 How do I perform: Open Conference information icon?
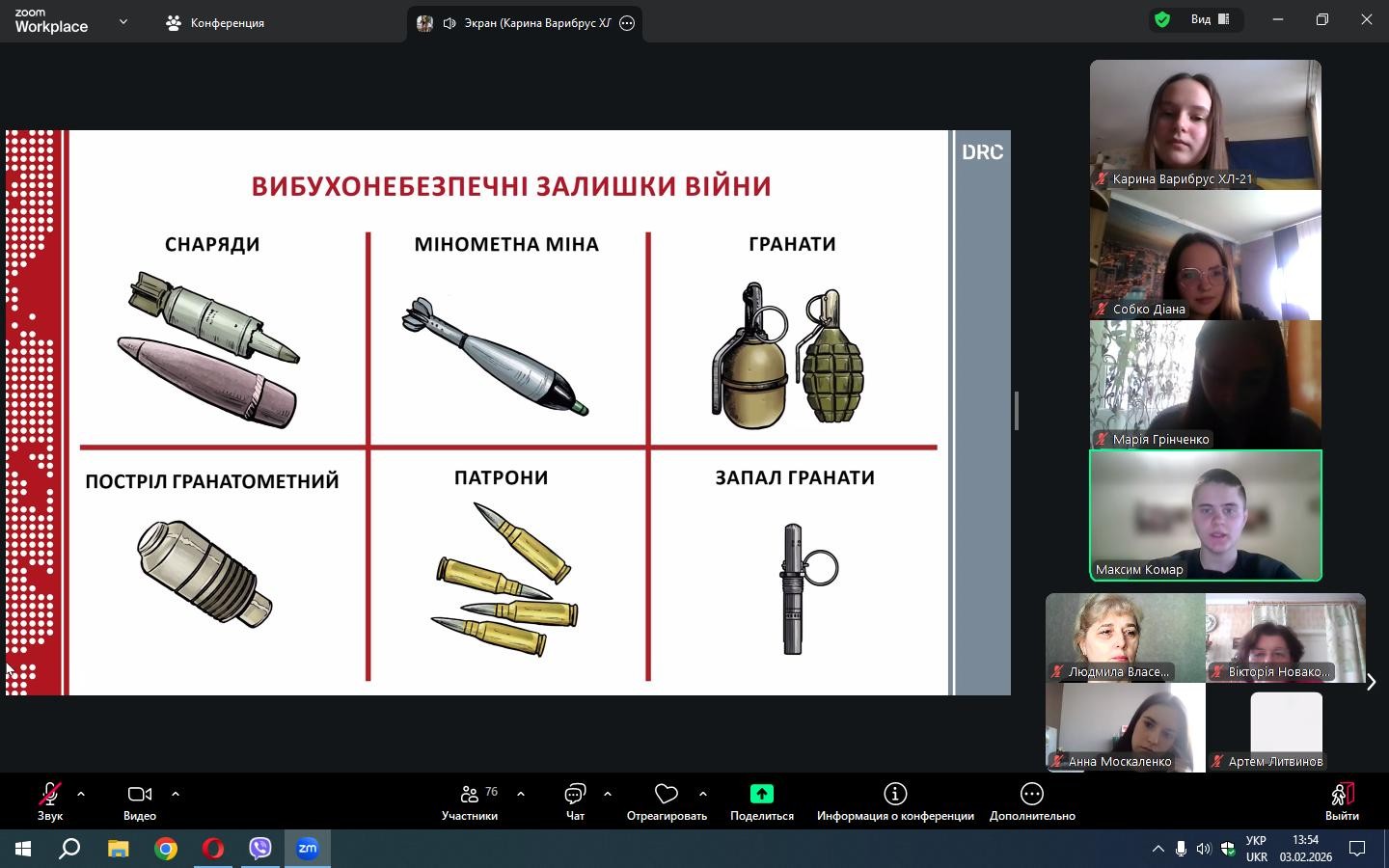pos(895,794)
